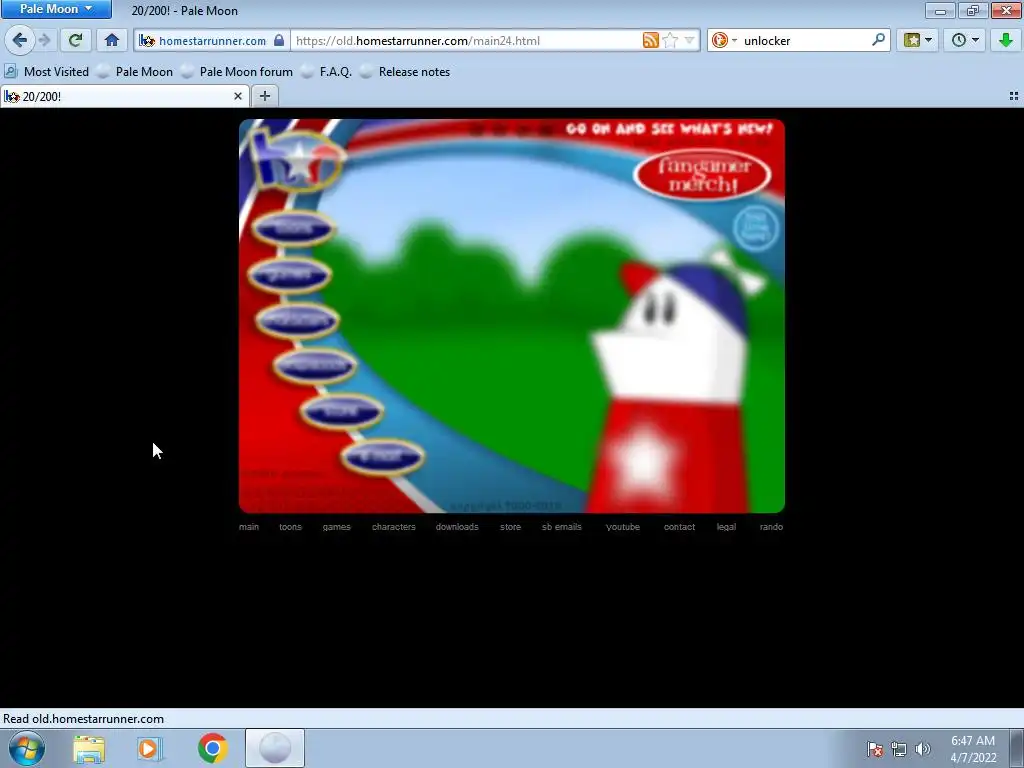Subscribe using the orange RSS feed icon

(x=650, y=40)
